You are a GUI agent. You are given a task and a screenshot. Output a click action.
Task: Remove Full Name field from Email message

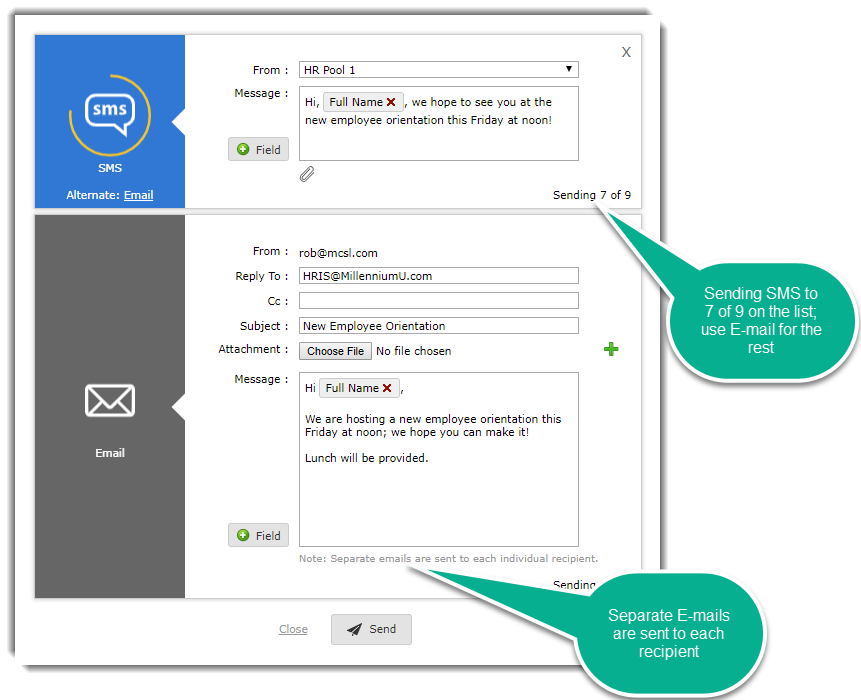[x=387, y=388]
